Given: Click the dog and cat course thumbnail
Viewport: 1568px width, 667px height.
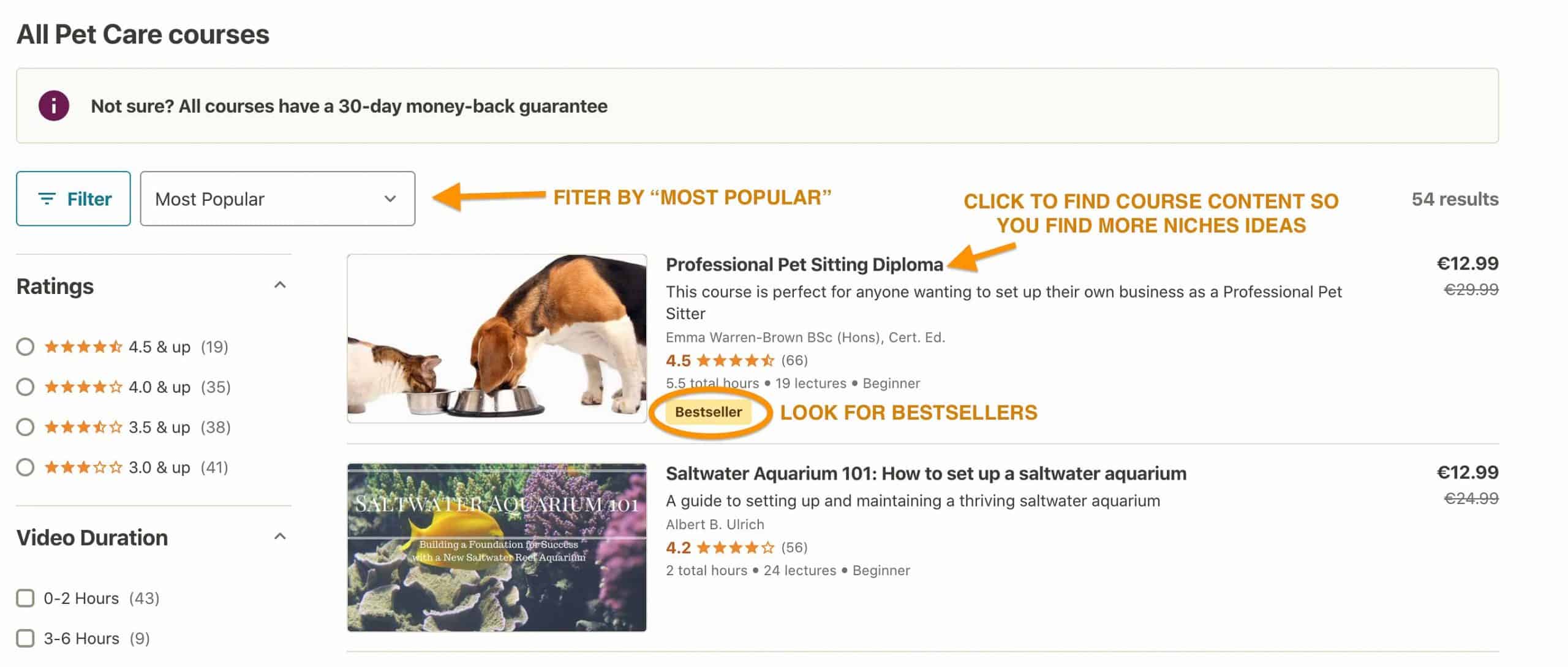Looking at the screenshot, I should (x=497, y=339).
